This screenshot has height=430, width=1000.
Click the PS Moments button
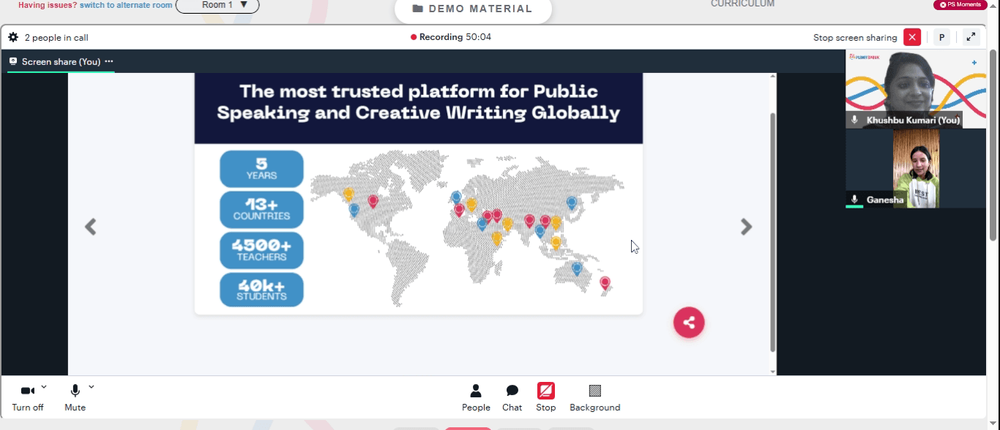[x=960, y=4]
